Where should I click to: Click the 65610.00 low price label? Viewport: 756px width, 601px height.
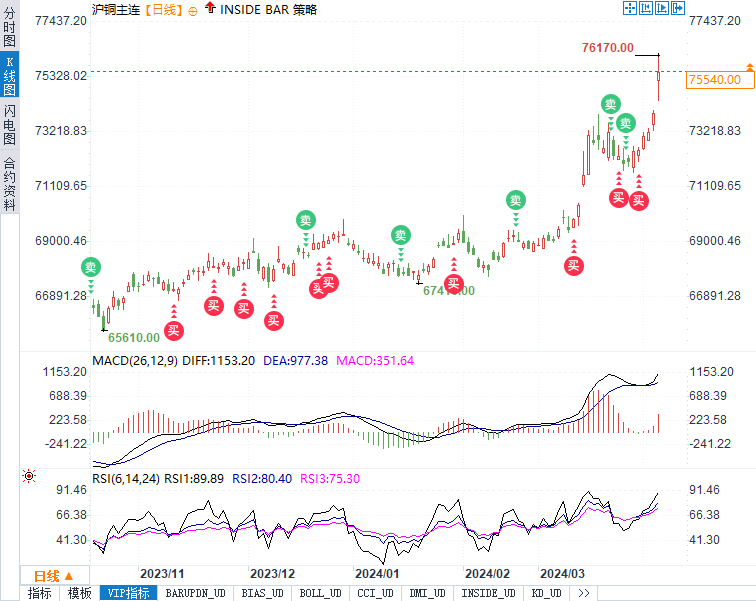(x=134, y=337)
